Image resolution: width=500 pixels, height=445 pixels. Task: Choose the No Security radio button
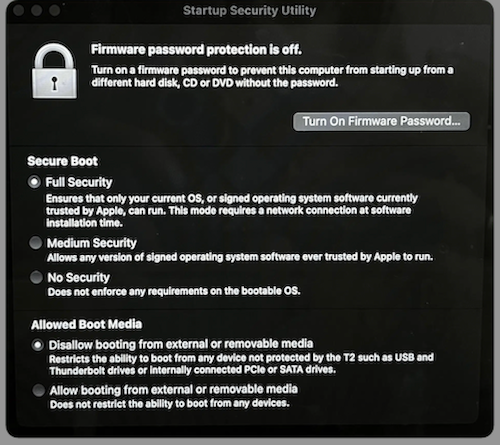tap(36, 277)
